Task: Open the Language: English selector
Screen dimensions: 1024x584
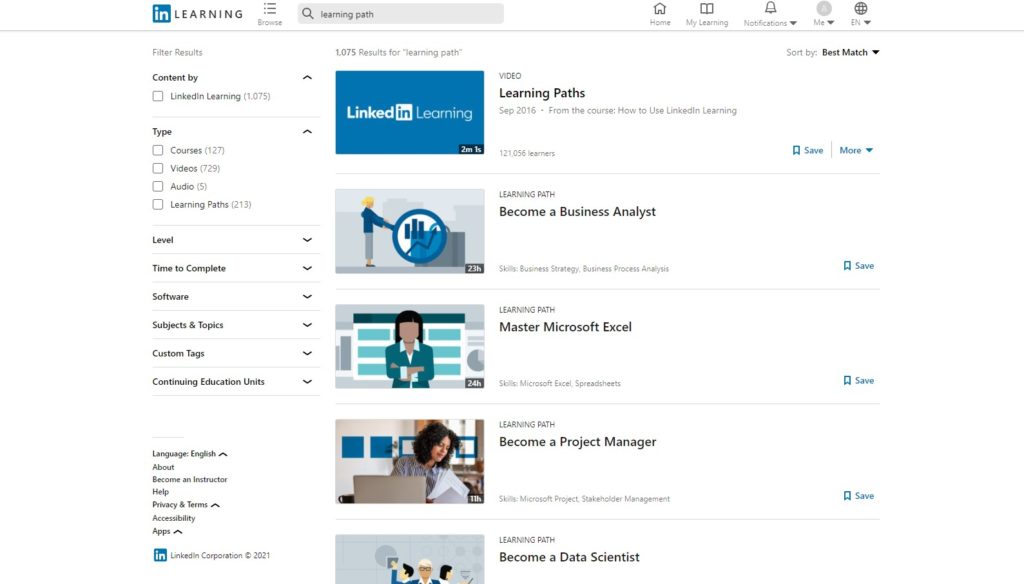Action: tap(189, 454)
